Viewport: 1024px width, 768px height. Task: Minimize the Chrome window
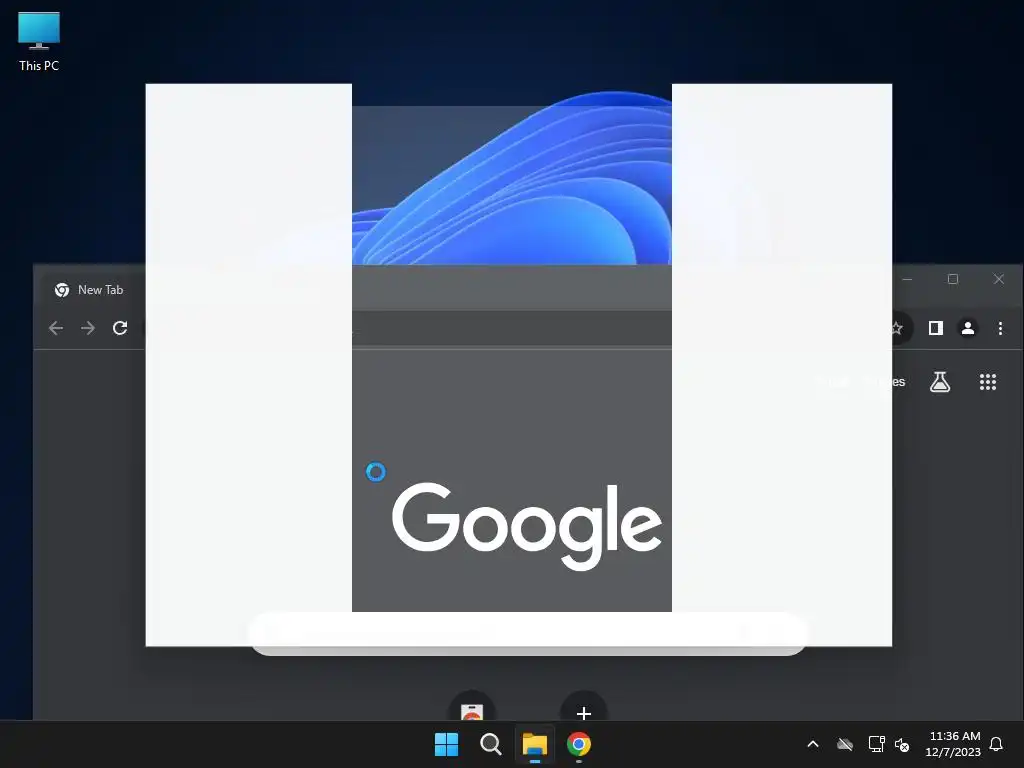(x=907, y=280)
